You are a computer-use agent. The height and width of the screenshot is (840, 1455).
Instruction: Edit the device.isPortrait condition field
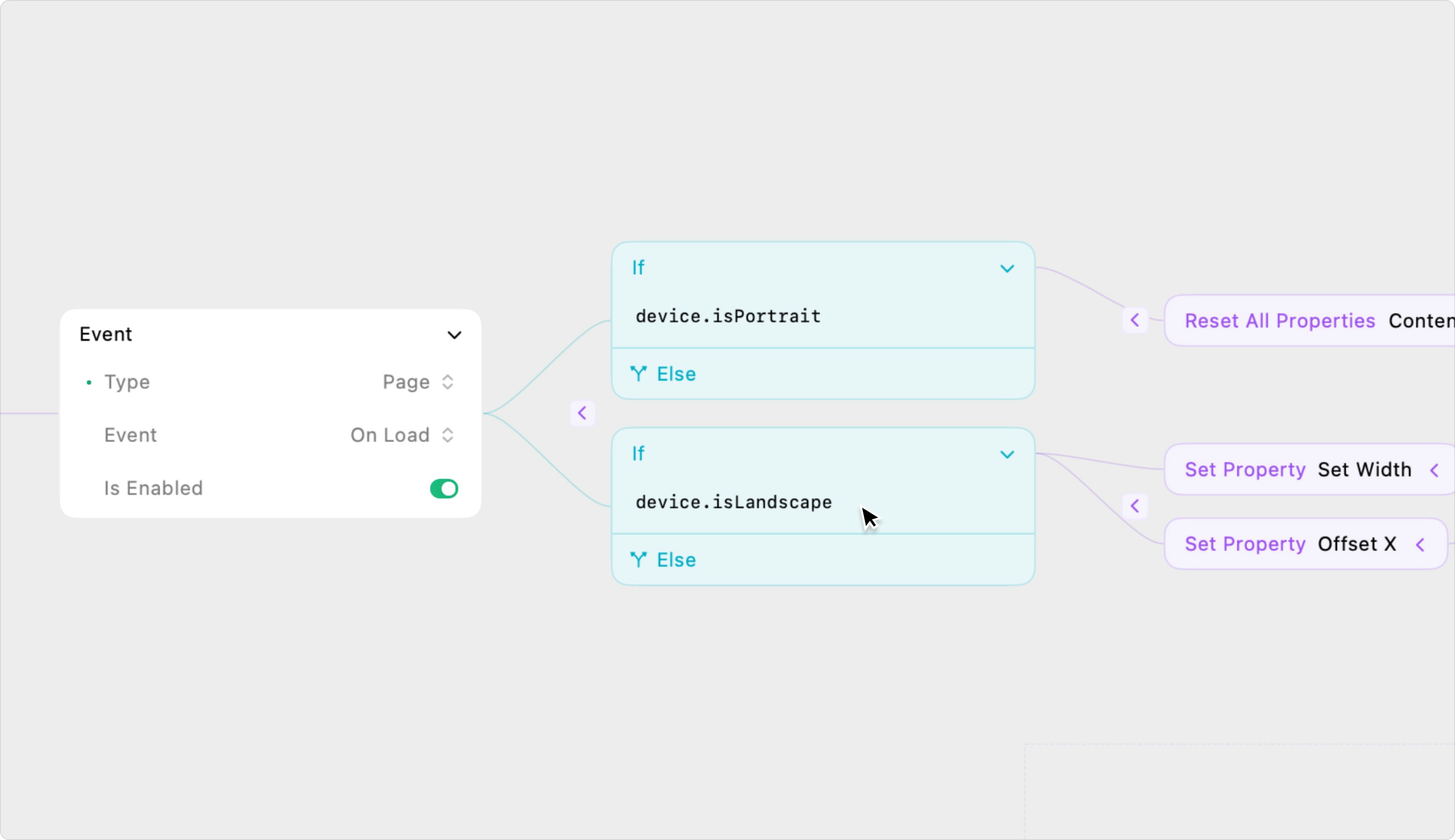(x=728, y=316)
